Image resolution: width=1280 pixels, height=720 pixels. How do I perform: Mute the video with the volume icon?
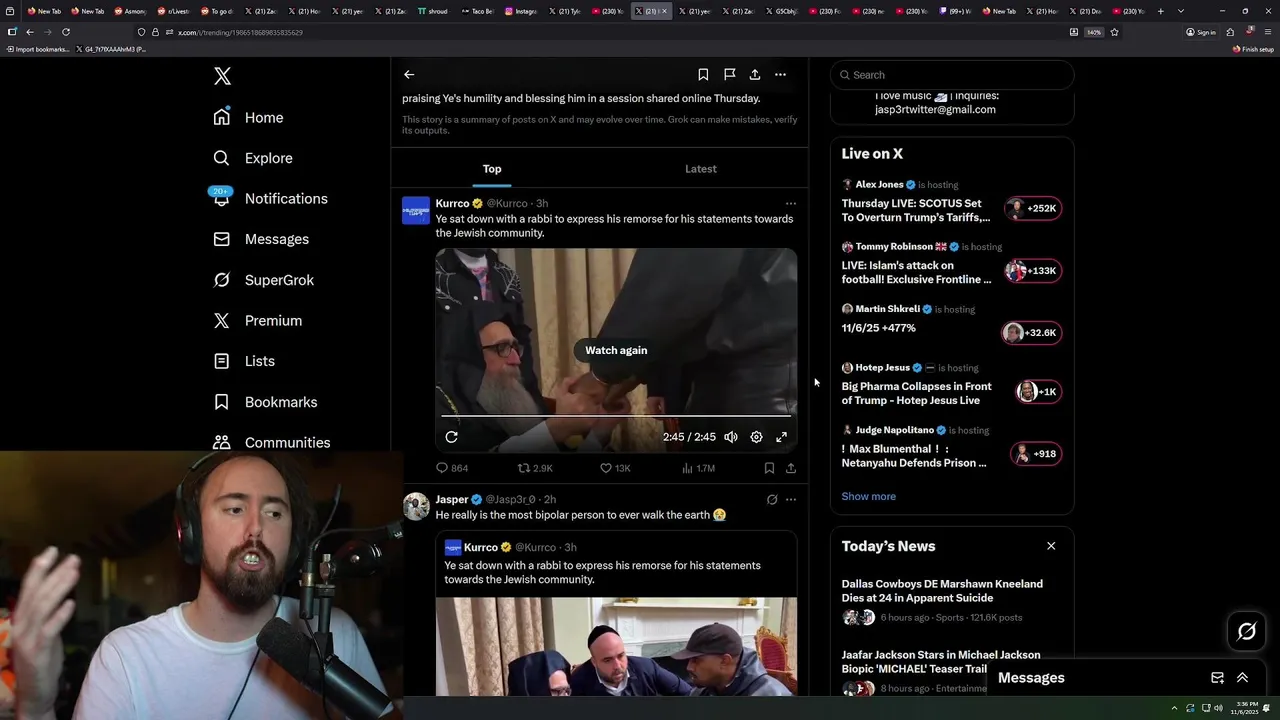731,437
